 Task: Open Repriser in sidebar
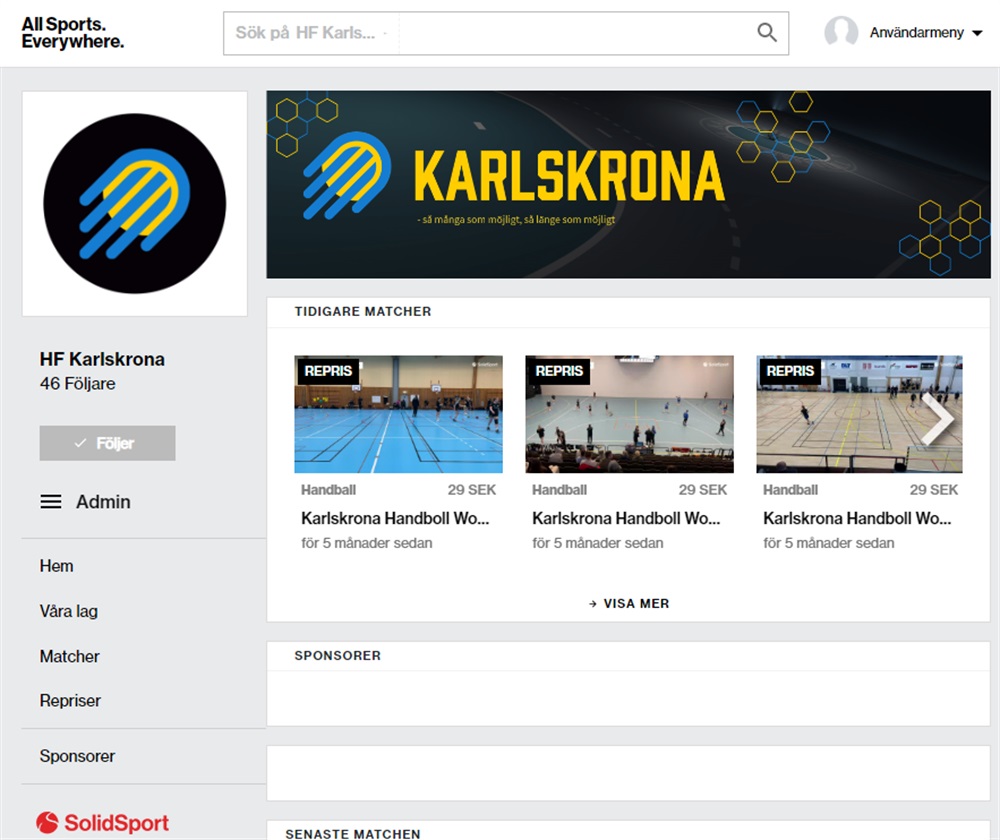[70, 700]
